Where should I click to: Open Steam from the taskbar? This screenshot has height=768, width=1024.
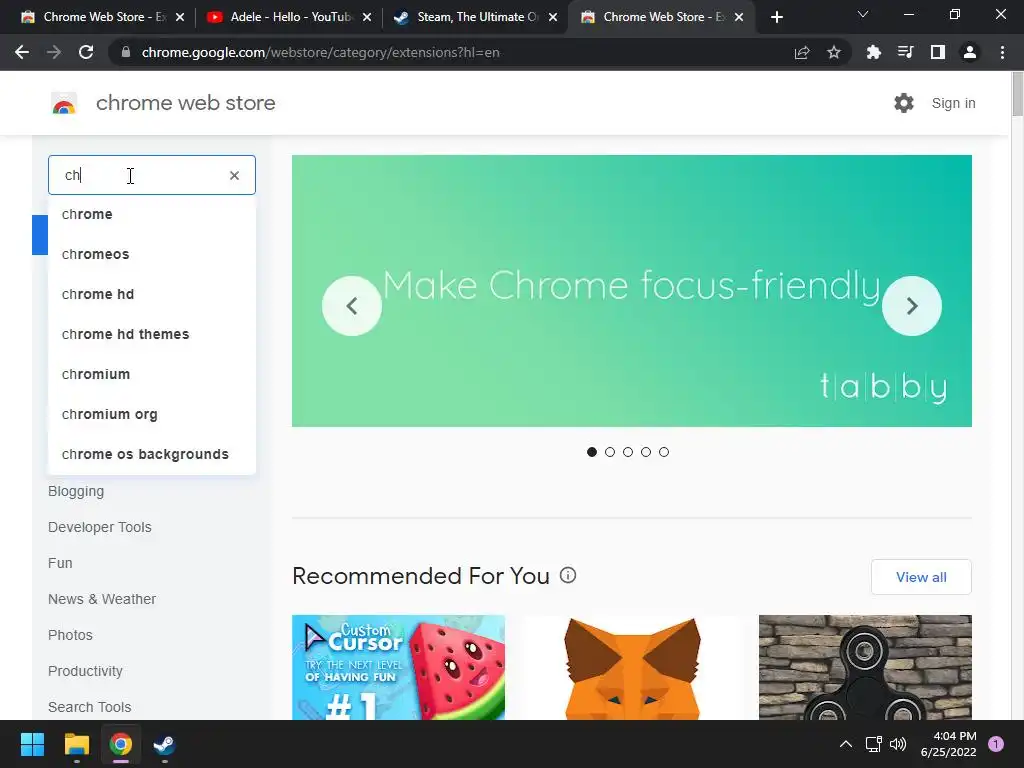tap(164, 744)
